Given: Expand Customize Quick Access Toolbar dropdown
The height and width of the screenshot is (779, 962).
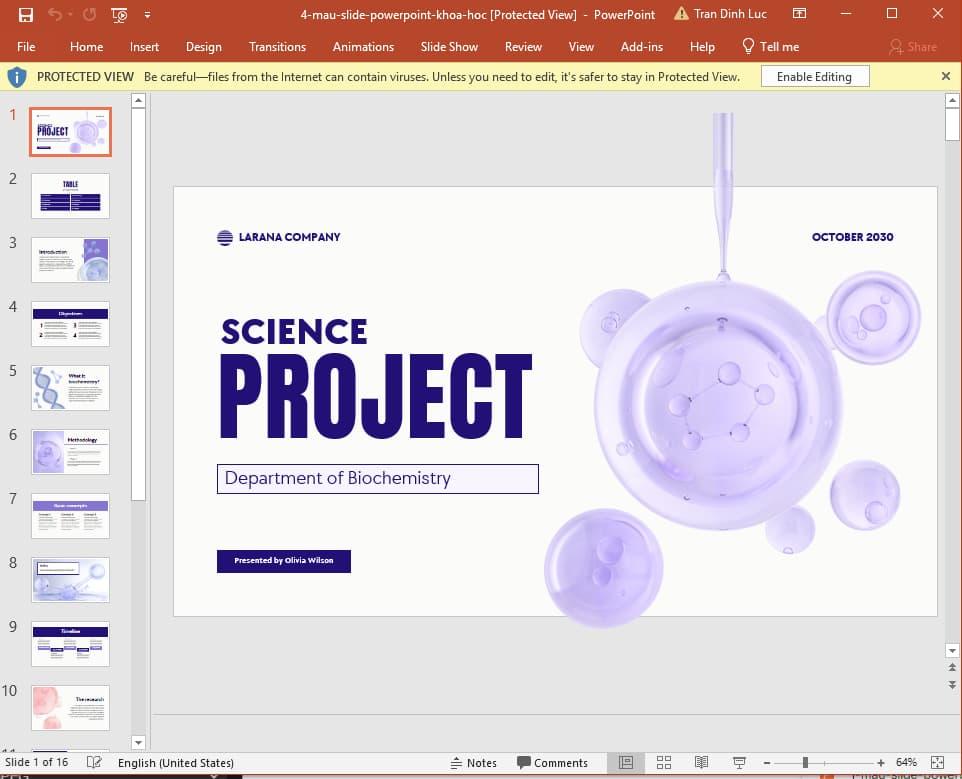Looking at the screenshot, I should click(x=147, y=14).
